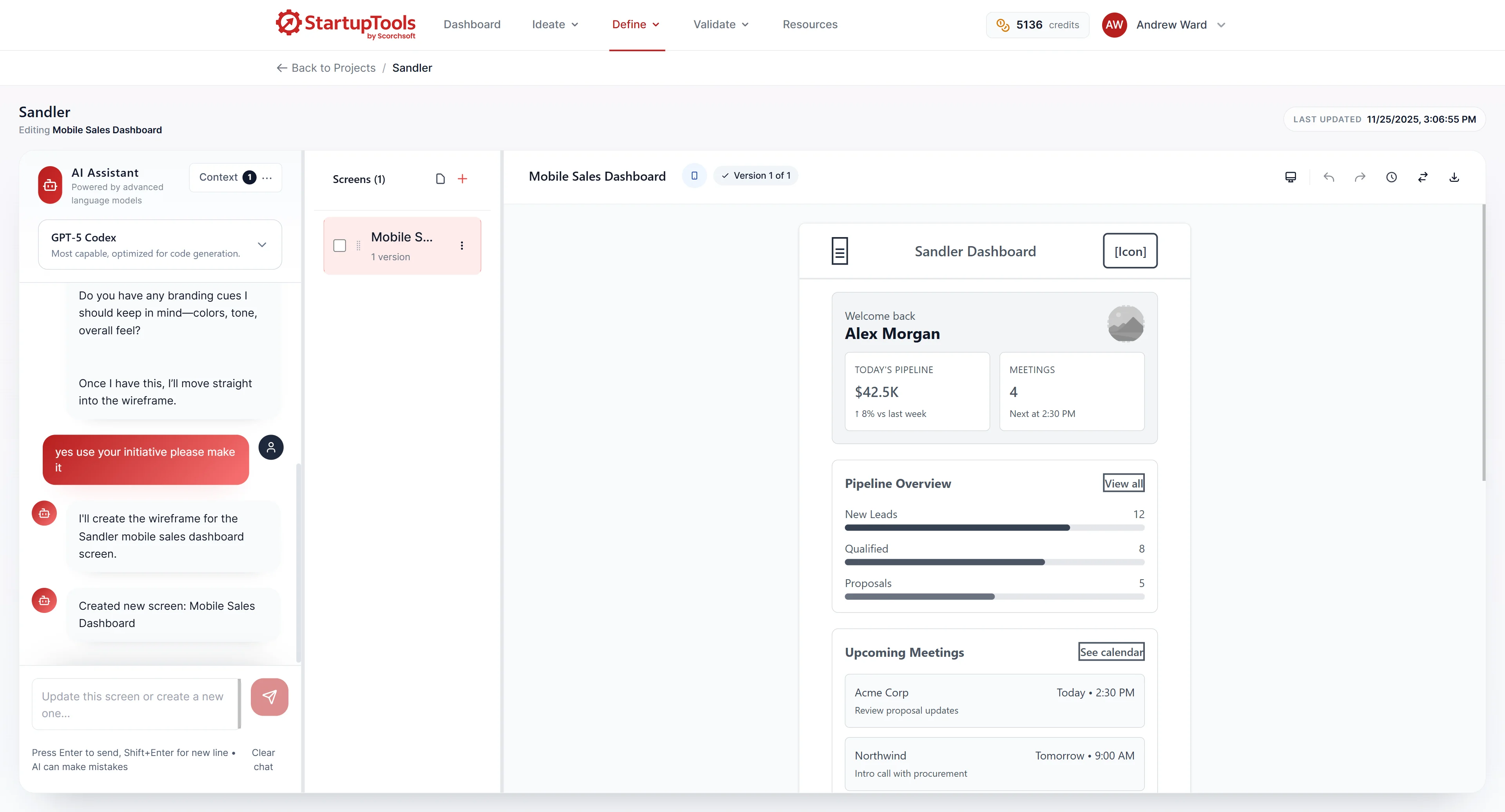This screenshot has width=1505, height=812.
Task: Open the credits coin indicator
Action: 1037,25
